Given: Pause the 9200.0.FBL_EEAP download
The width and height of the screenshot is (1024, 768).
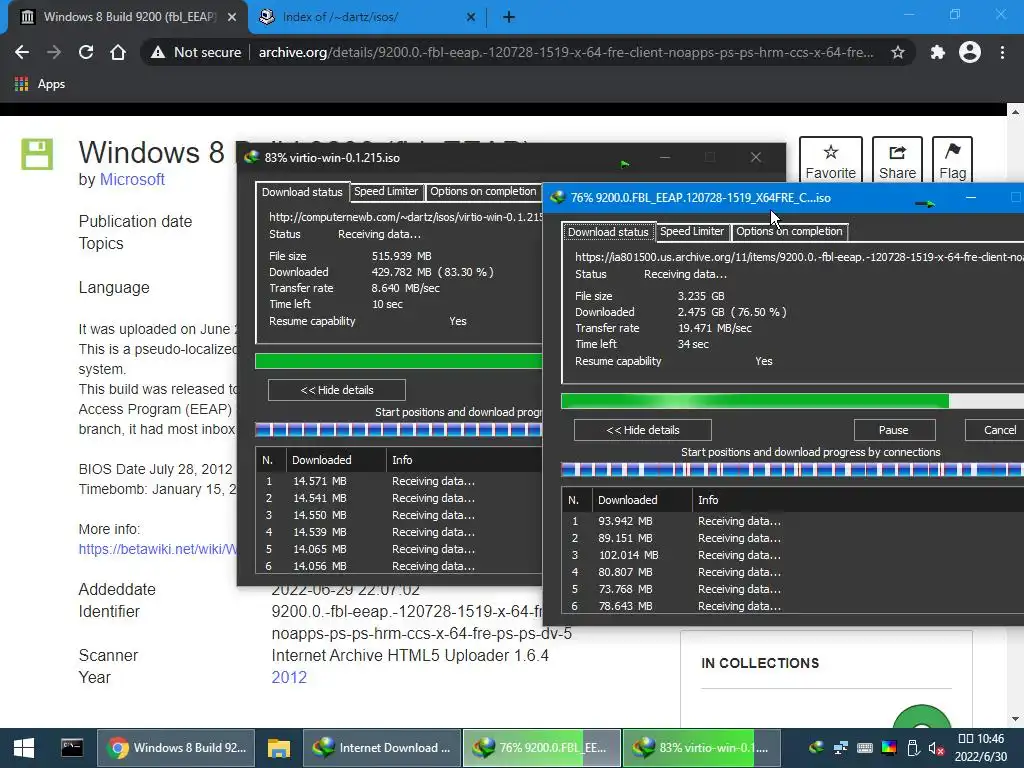Looking at the screenshot, I should pyautogui.click(x=894, y=430).
